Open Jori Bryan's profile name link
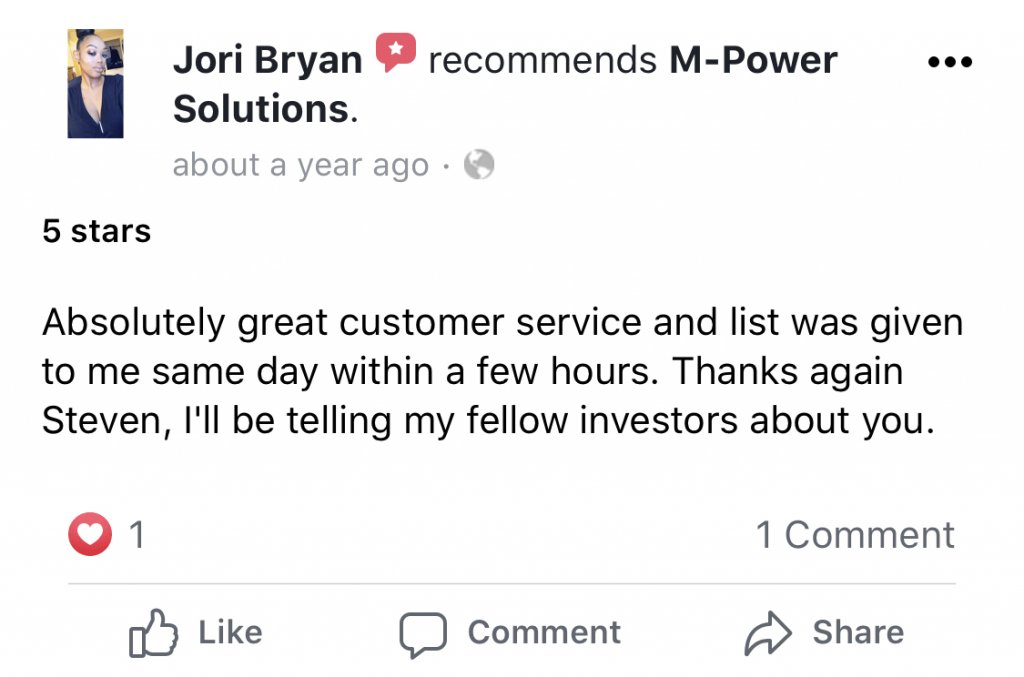 [x=268, y=60]
